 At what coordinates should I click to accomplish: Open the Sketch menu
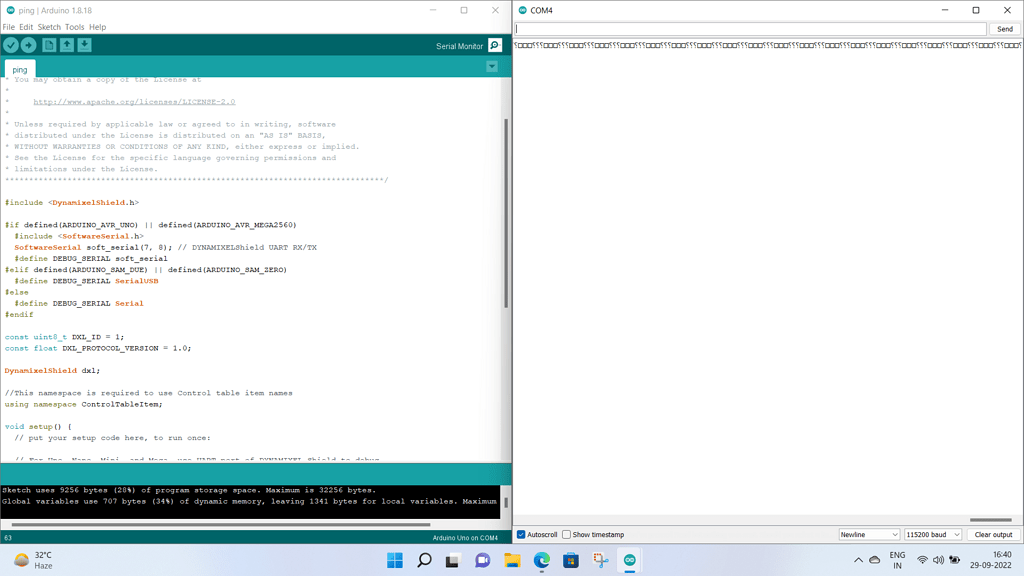tap(49, 27)
